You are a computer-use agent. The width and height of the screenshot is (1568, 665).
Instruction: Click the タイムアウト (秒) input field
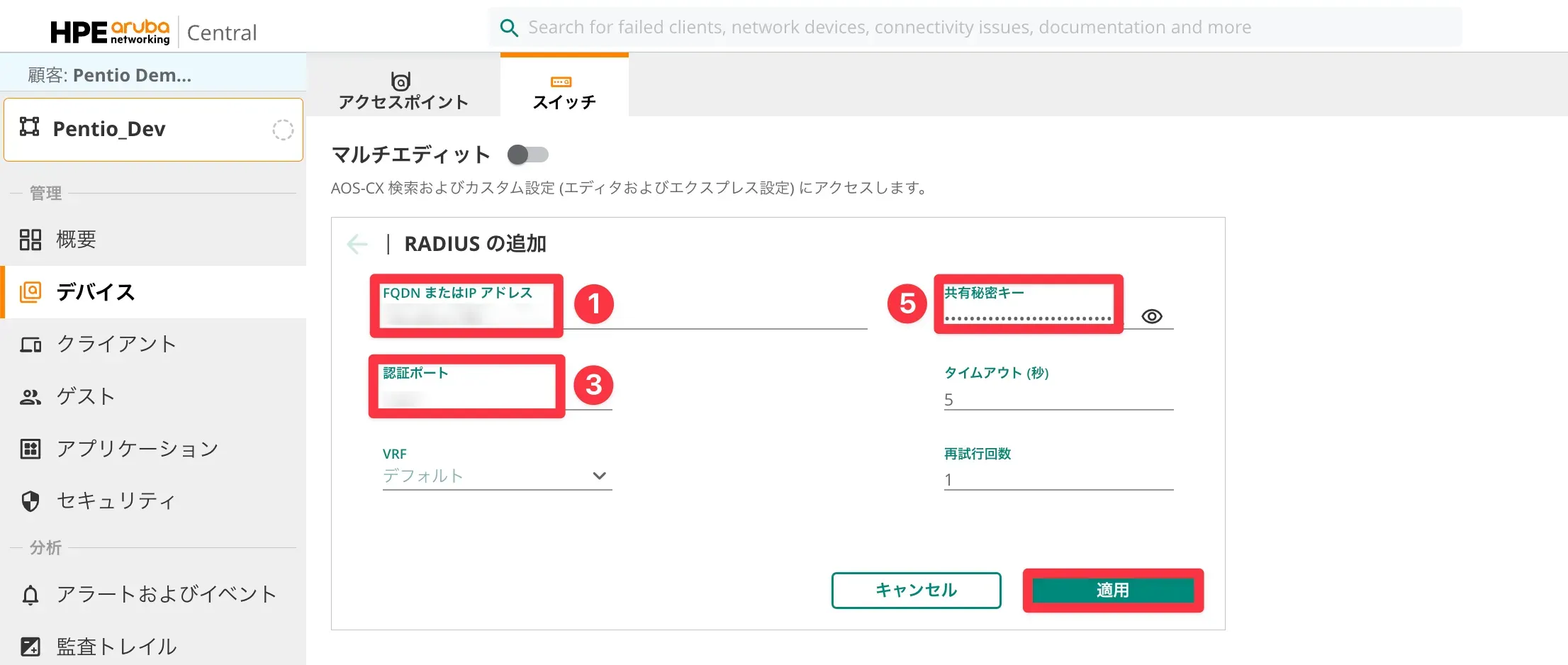click(1058, 400)
